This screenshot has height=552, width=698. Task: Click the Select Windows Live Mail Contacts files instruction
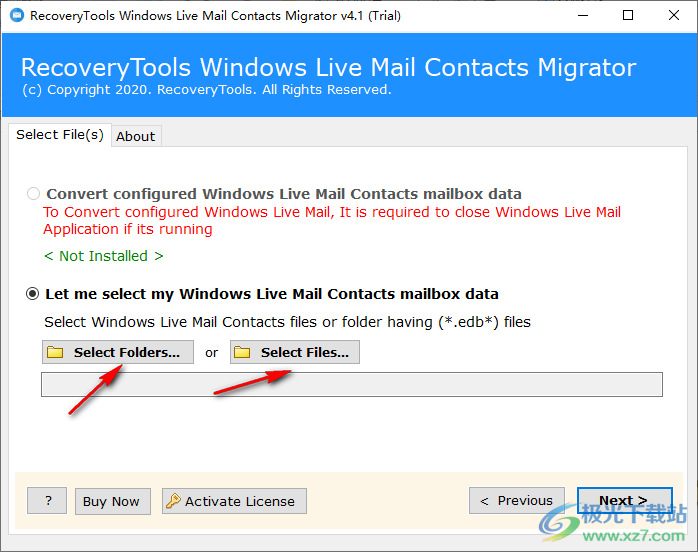(287, 322)
